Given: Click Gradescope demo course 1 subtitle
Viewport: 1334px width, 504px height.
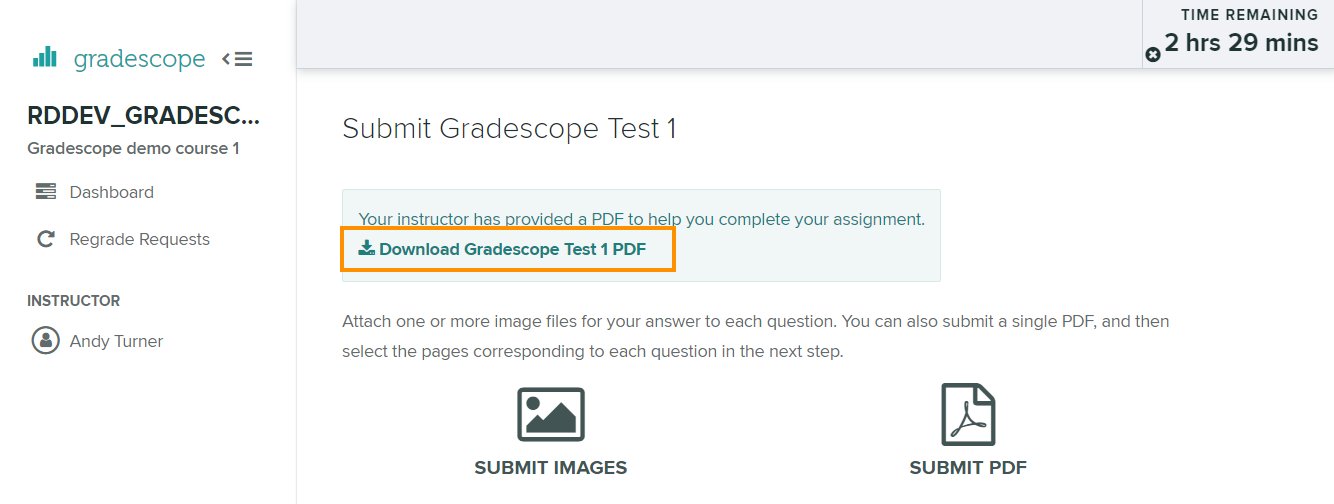Looking at the screenshot, I should click(x=133, y=149).
